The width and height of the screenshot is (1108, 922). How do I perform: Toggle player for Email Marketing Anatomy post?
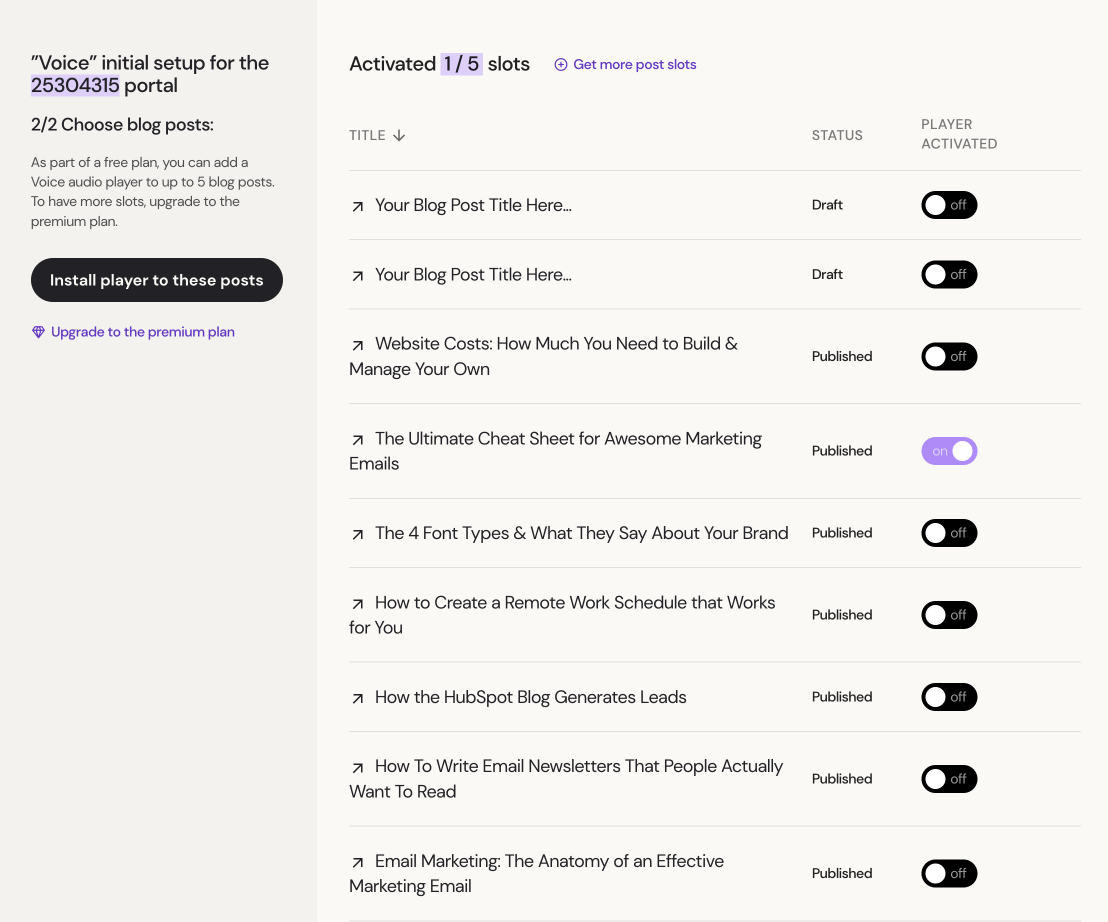click(x=949, y=873)
